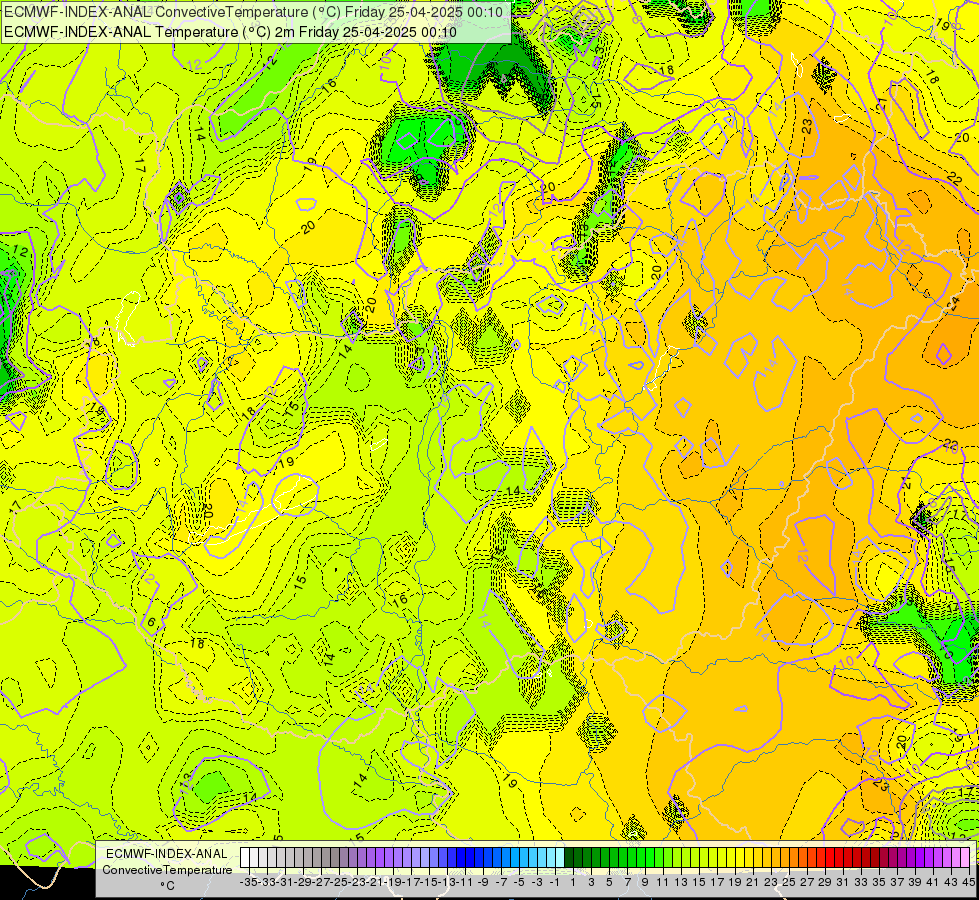Screen dimensions: 979x900
Task: Click the legend tick label -19
Action: (394, 882)
